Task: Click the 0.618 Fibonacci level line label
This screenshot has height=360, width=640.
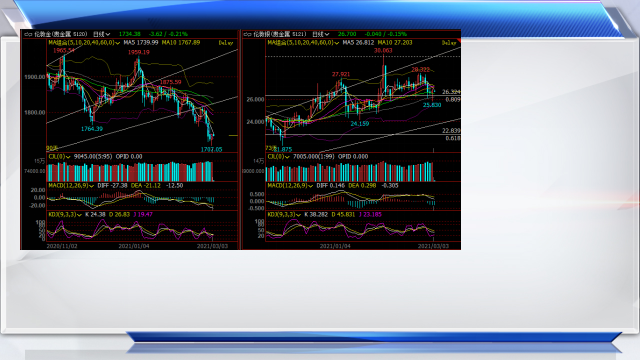Action: (453, 138)
